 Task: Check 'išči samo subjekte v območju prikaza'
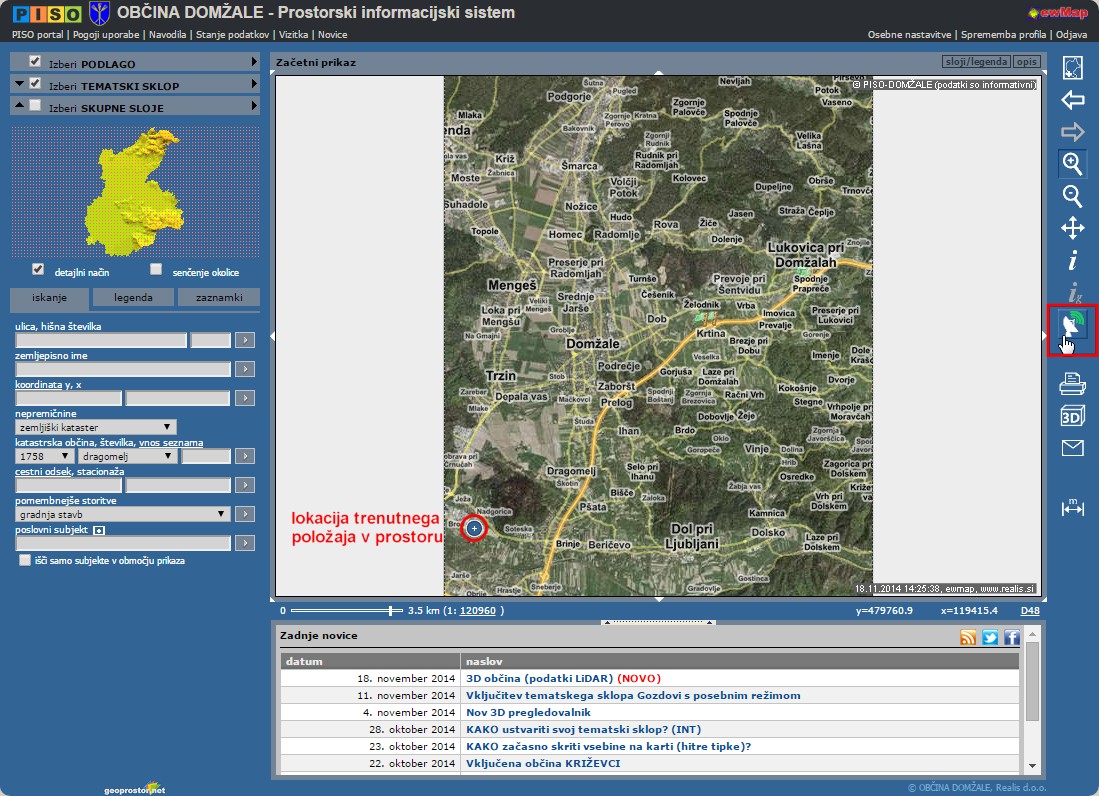25,561
